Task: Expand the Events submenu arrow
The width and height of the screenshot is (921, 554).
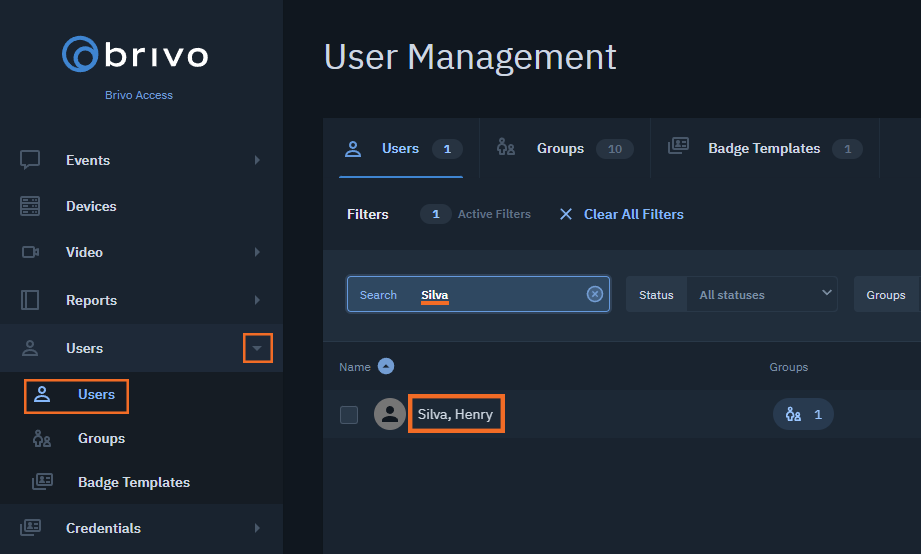Action: pyautogui.click(x=257, y=160)
